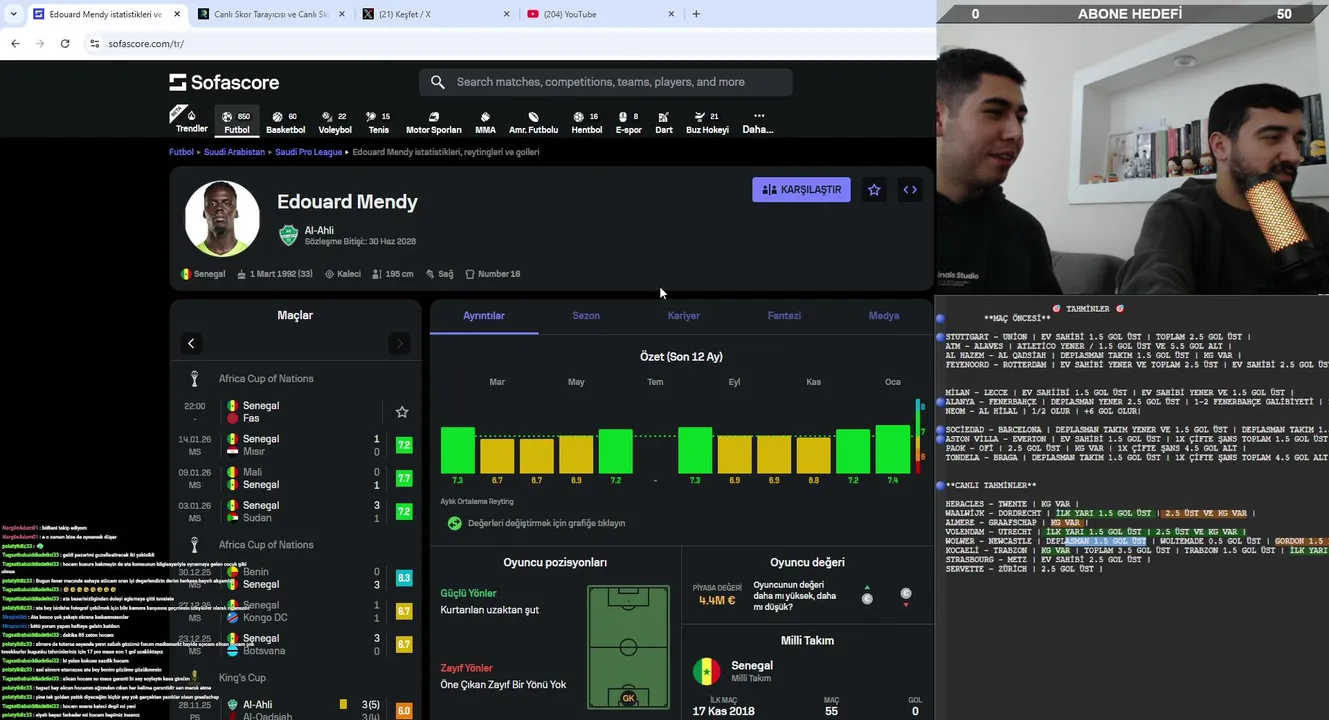Go to next matches arrow
This screenshot has height=720, width=1329.
pos(399,343)
